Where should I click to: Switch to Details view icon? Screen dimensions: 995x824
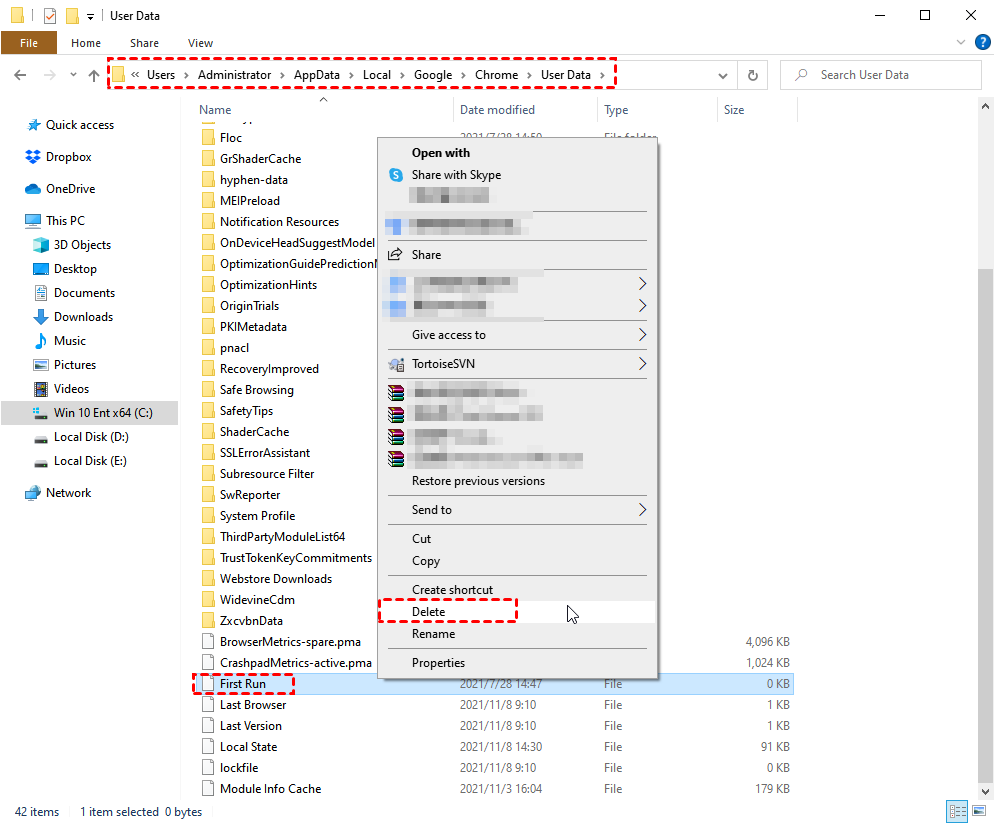957,811
